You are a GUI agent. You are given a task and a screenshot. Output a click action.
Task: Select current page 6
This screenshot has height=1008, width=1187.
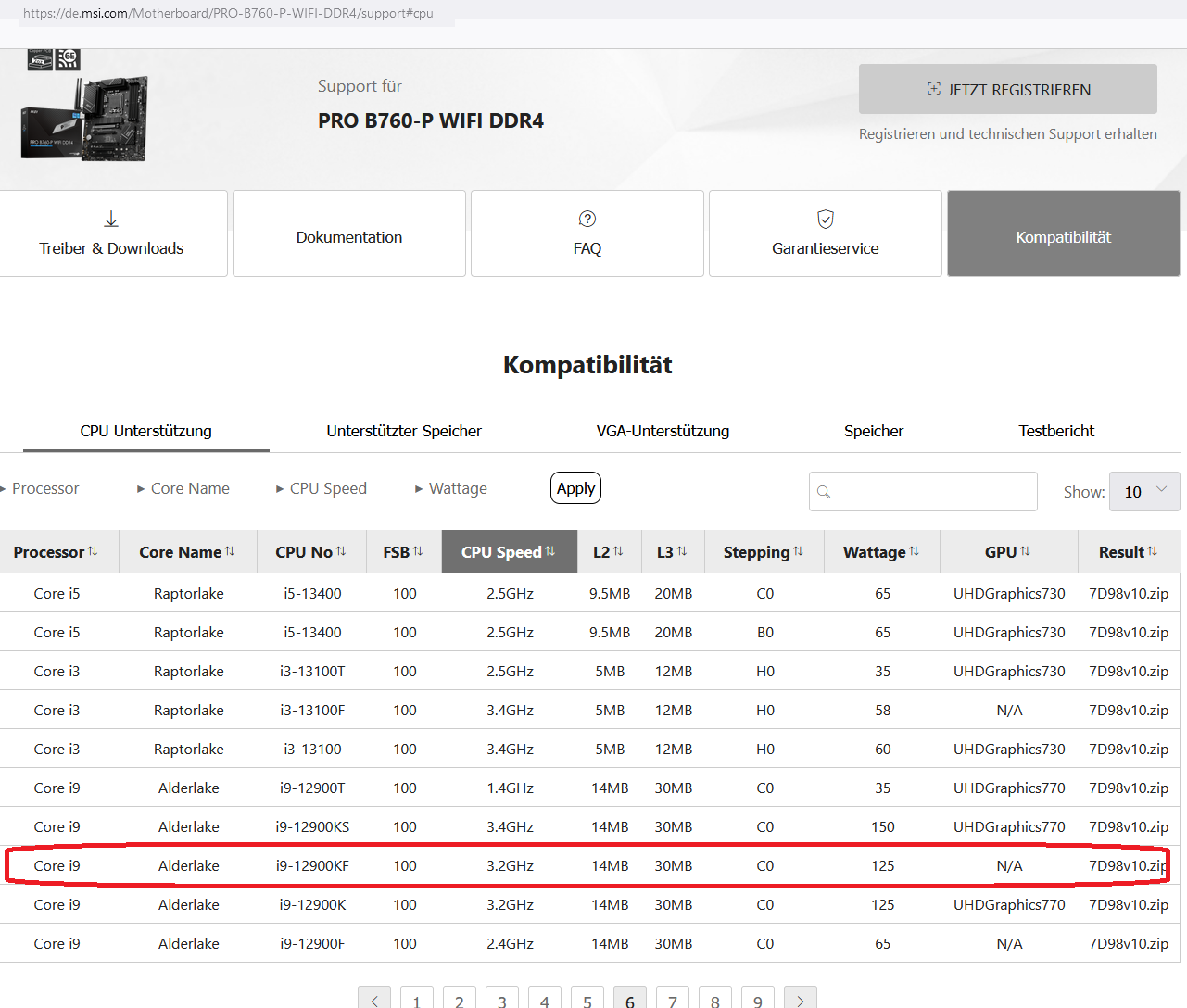(630, 998)
